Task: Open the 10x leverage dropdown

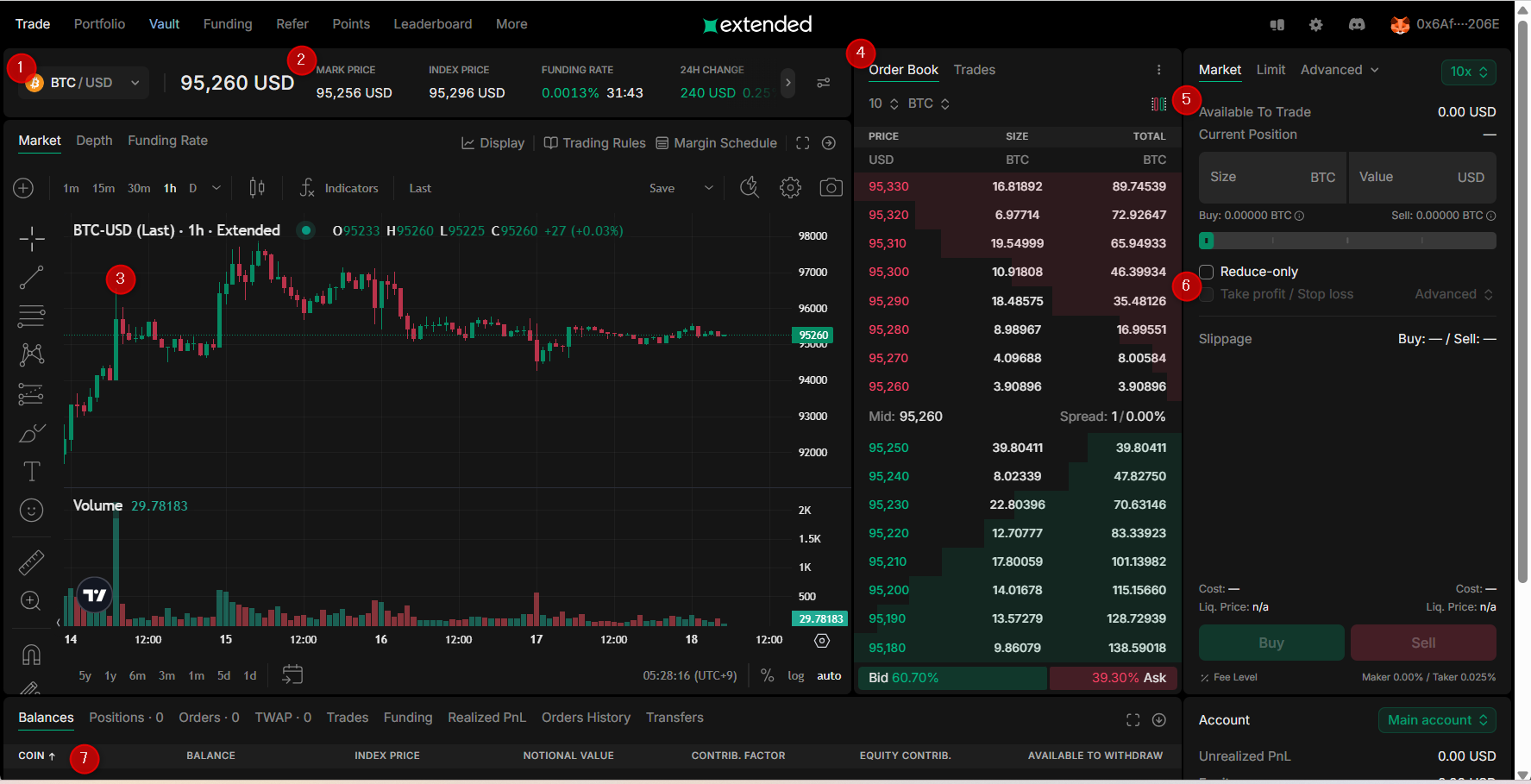Action: [1468, 72]
